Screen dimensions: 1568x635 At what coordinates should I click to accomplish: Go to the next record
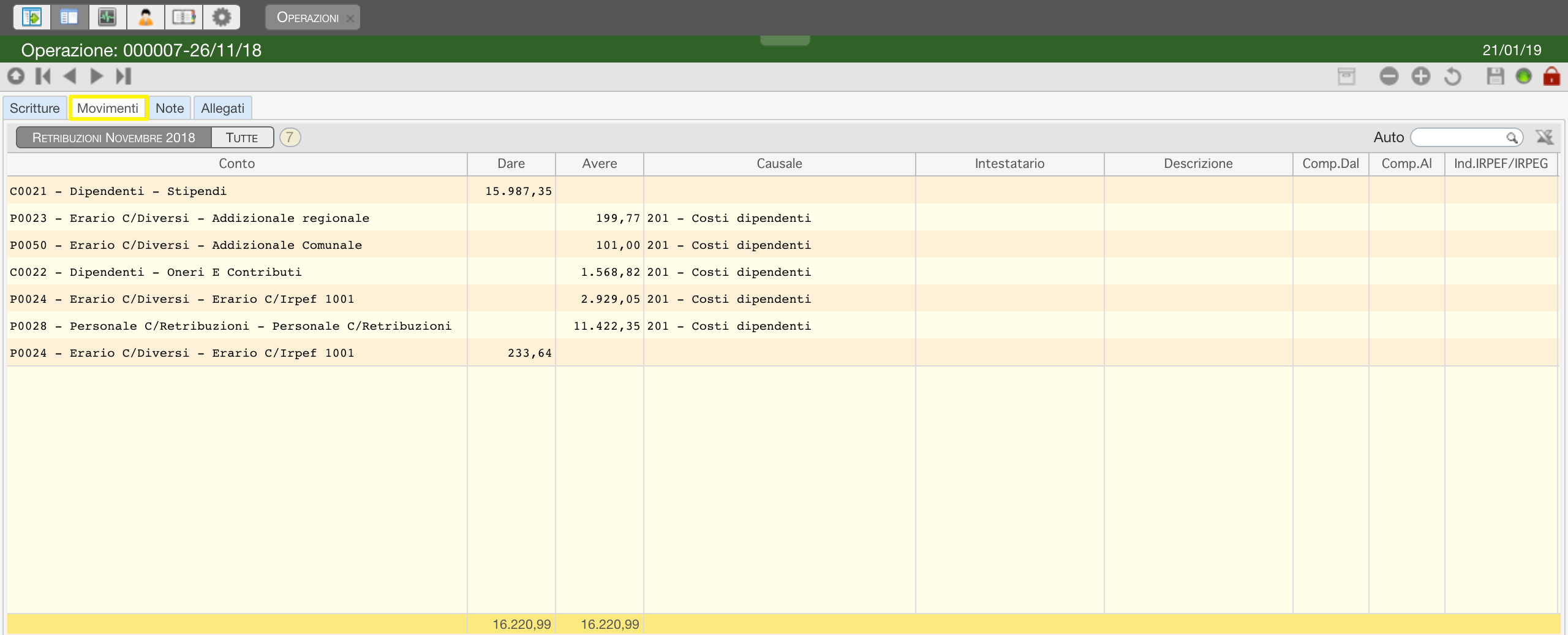tap(96, 76)
